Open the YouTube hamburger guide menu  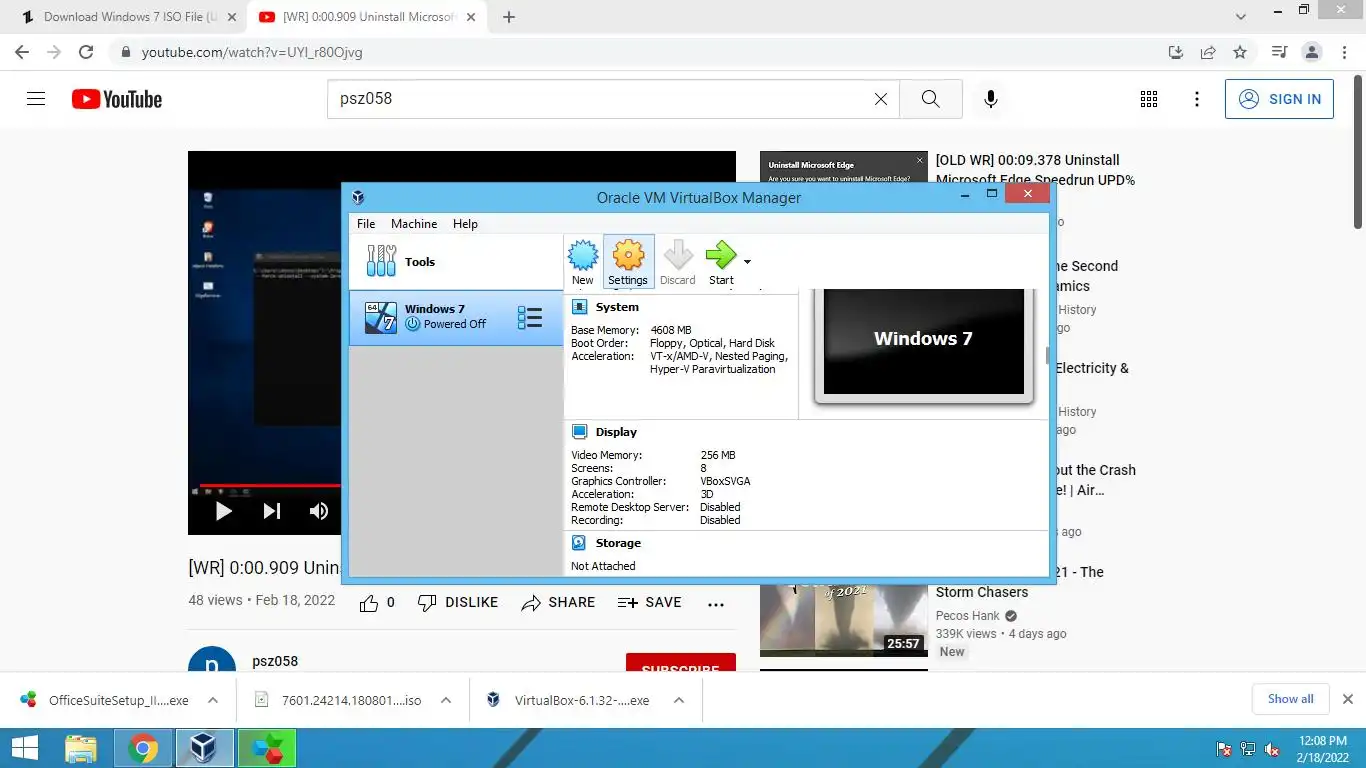36,99
